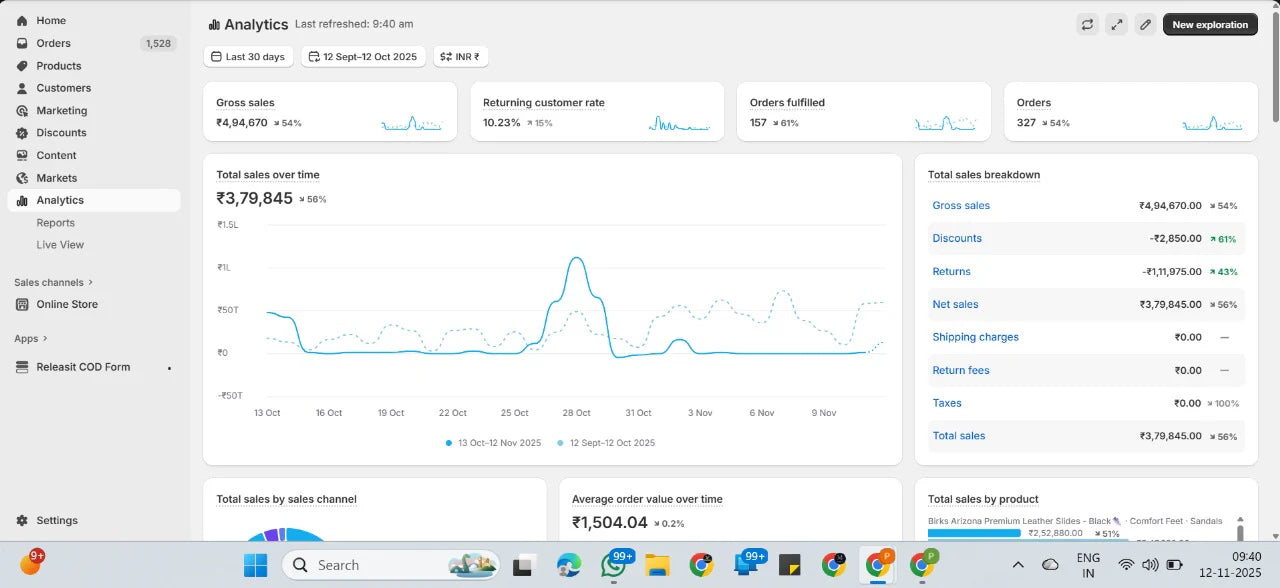Viewport: 1280px width, 588px height.
Task: Go to the Discounts section
Action: coord(61,133)
